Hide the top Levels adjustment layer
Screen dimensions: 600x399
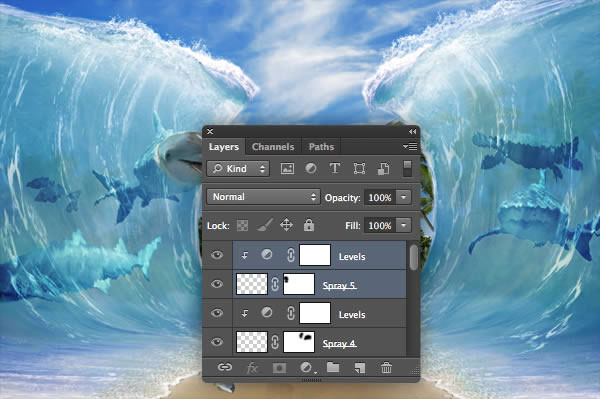(217, 255)
